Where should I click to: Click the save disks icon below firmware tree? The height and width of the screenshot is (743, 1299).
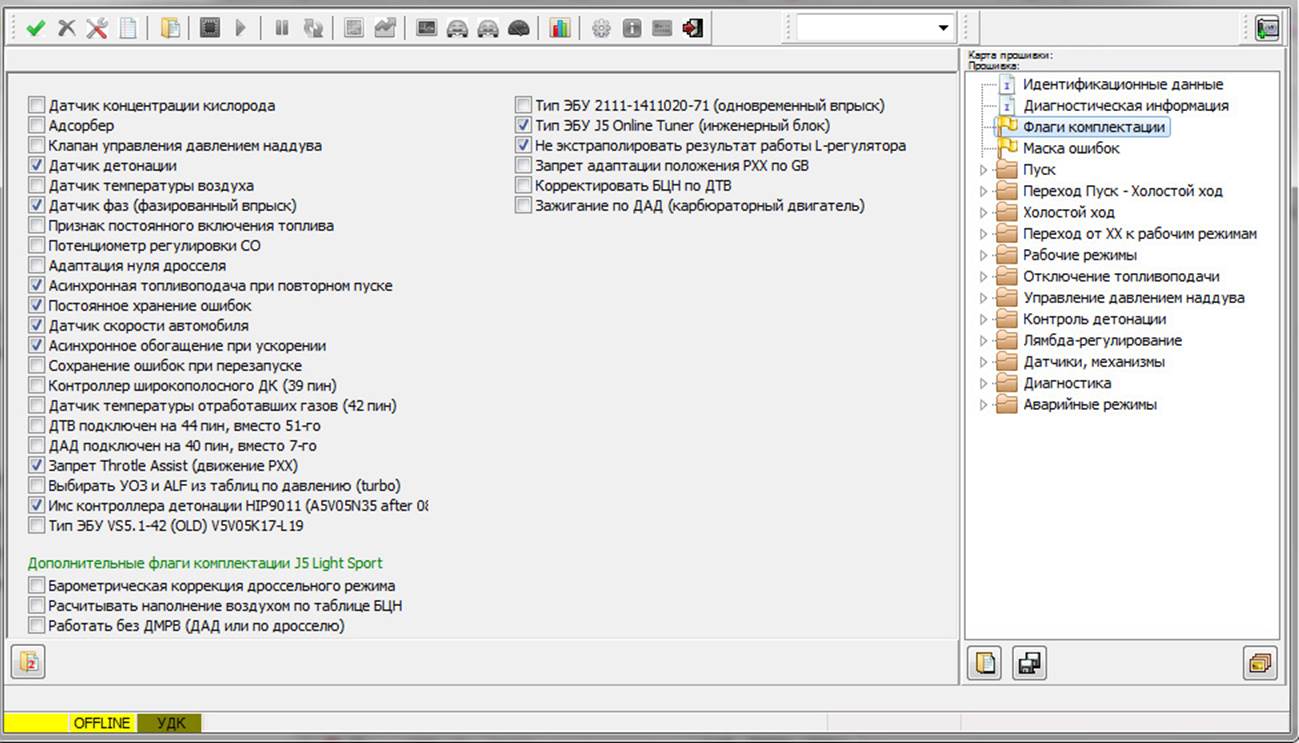point(1029,663)
